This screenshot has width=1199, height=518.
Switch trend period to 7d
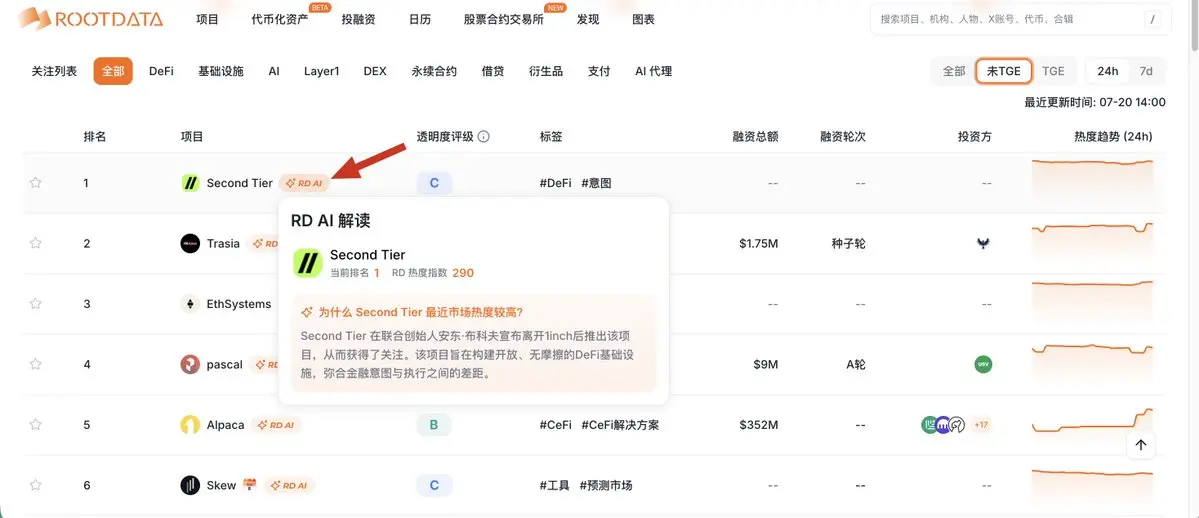(1146, 71)
